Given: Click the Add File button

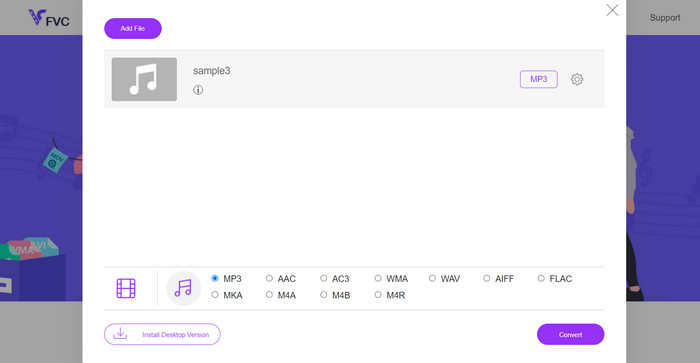Looking at the screenshot, I should 133,29.
